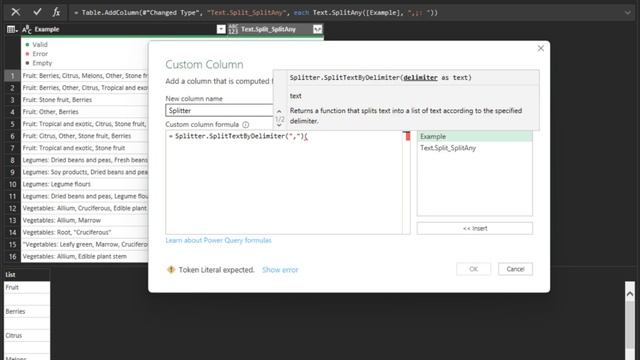Image resolution: width=640 pixels, height=360 pixels.
Task: Select row 7 Fruit: Tropical and exotic cell
Action: point(85,148)
